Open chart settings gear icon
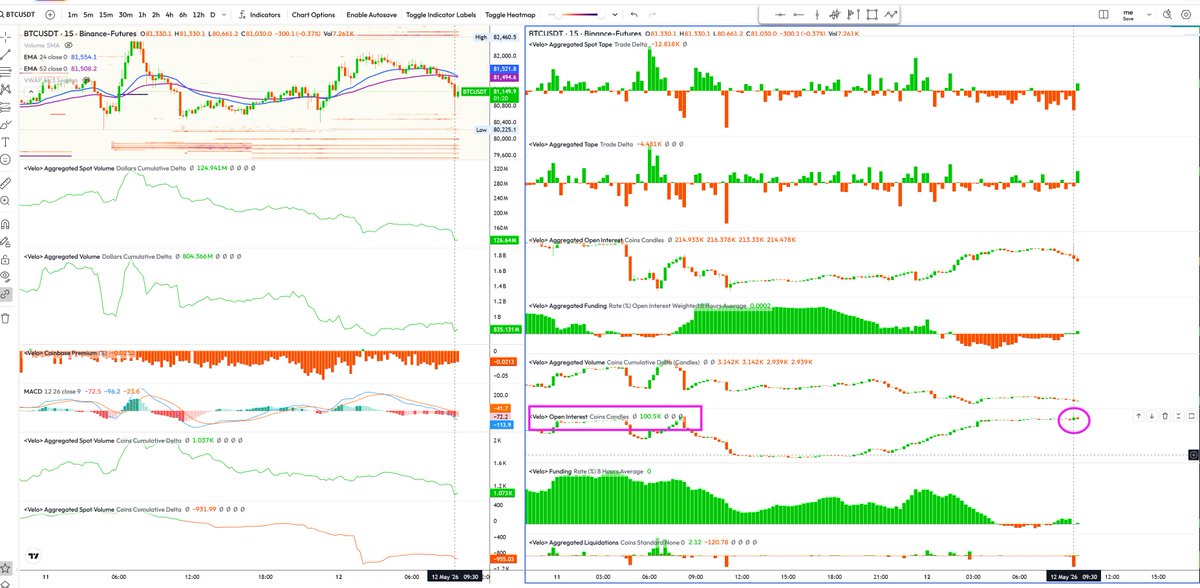Viewport: 1200px width, 588px height. pos(1186,15)
